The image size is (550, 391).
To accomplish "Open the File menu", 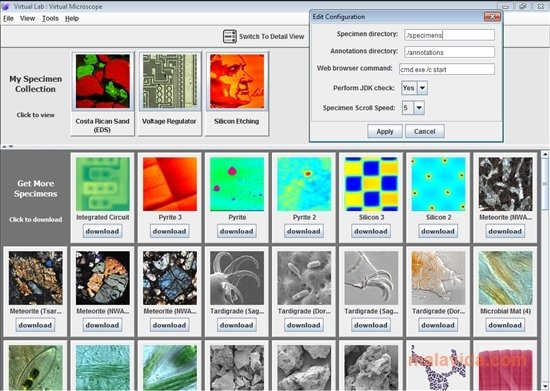I will [x=8, y=19].
